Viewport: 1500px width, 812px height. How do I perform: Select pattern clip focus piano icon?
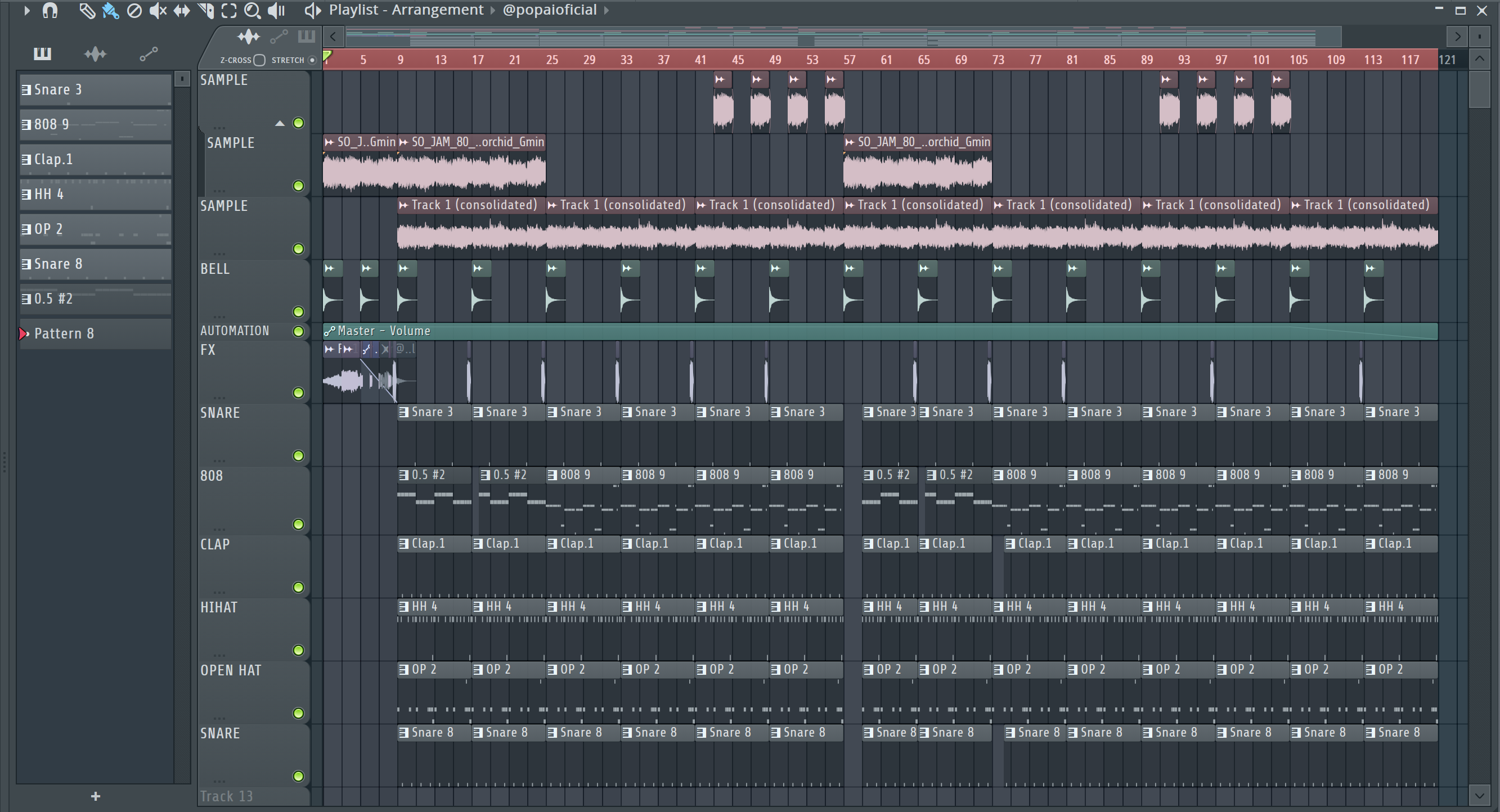306,37
